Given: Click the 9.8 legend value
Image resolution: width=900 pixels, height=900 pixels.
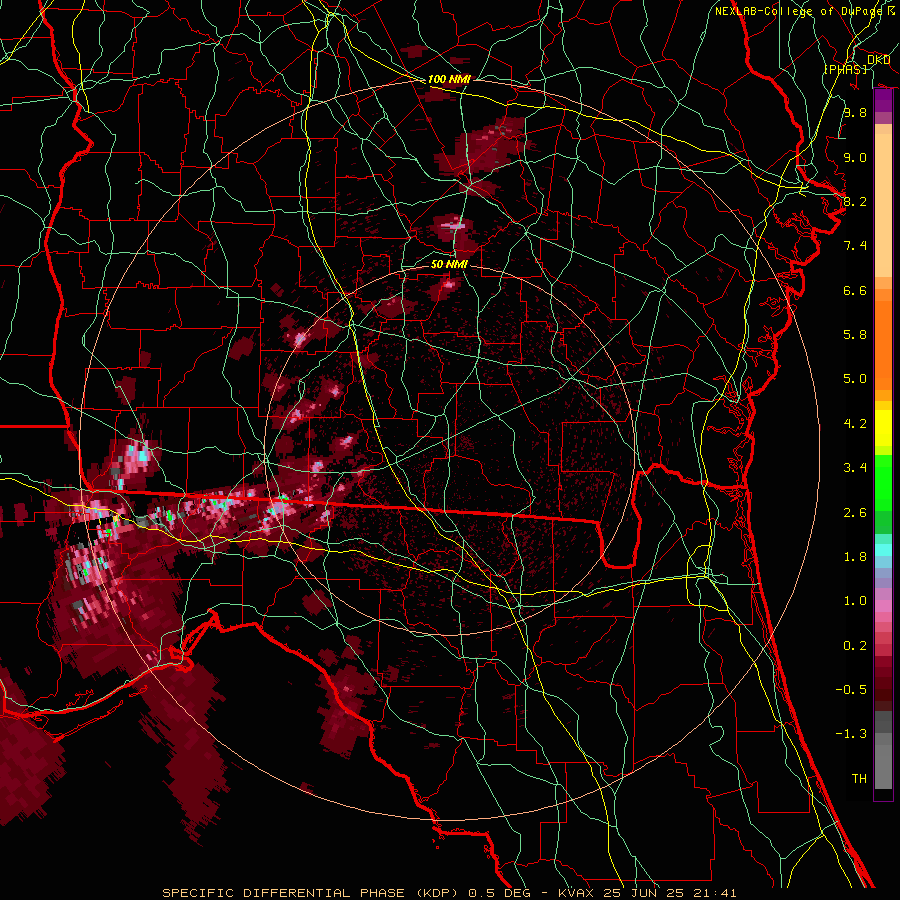Looking at the screenshot, I should [855, 112].
